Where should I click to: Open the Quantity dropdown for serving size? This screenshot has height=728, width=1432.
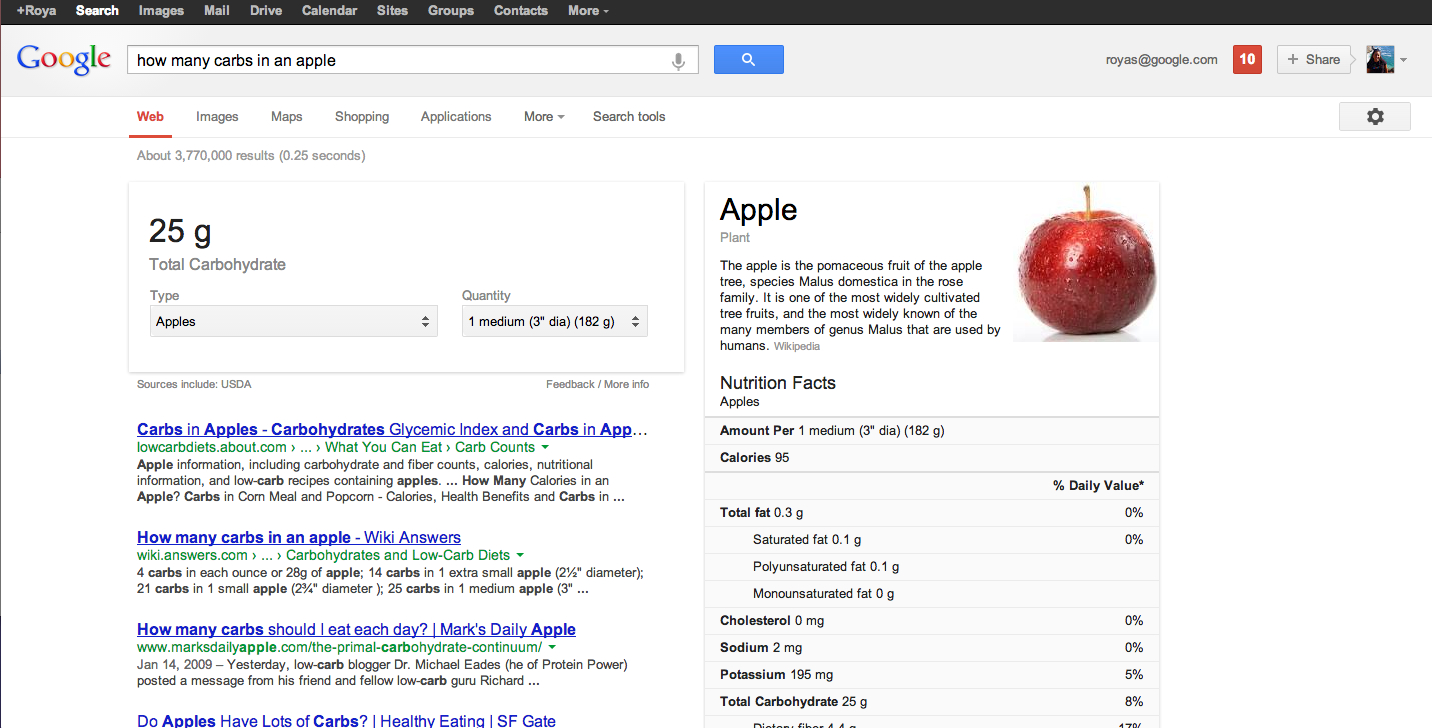(x=554, y=322)
